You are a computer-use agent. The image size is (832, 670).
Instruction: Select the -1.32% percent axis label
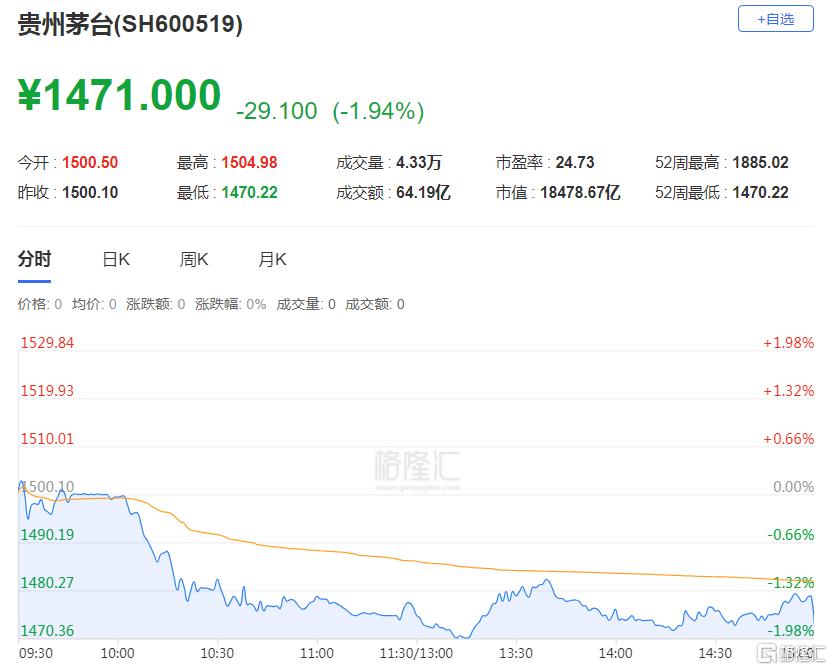point(791,582)
